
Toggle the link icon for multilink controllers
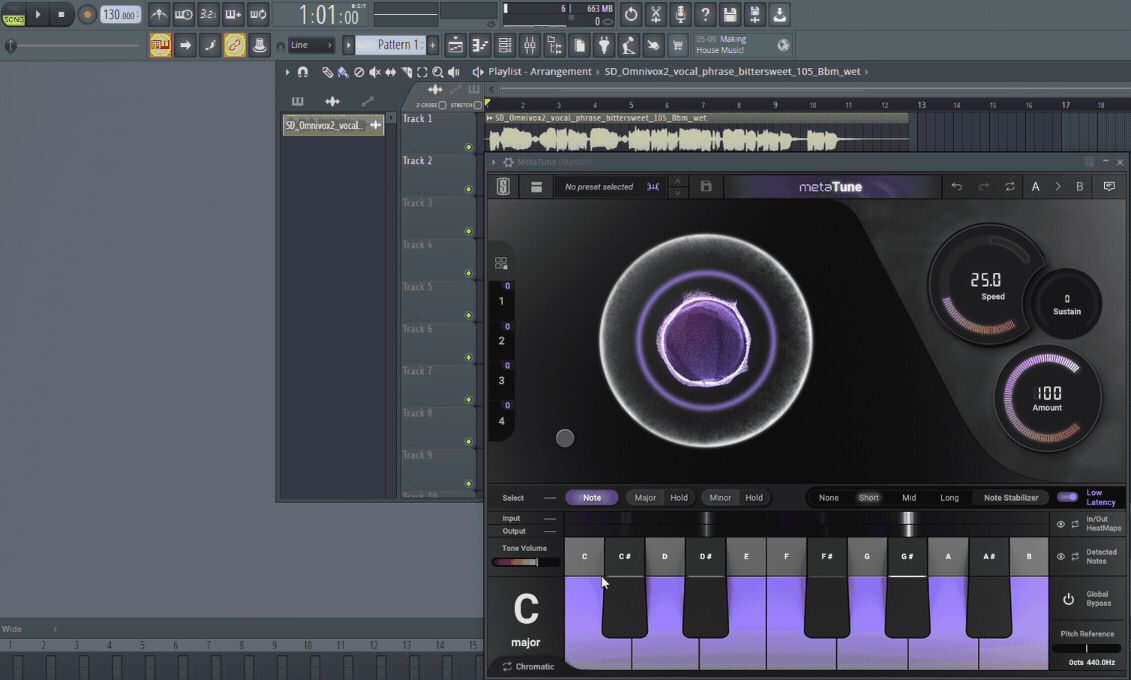click(x=234, y=45)
